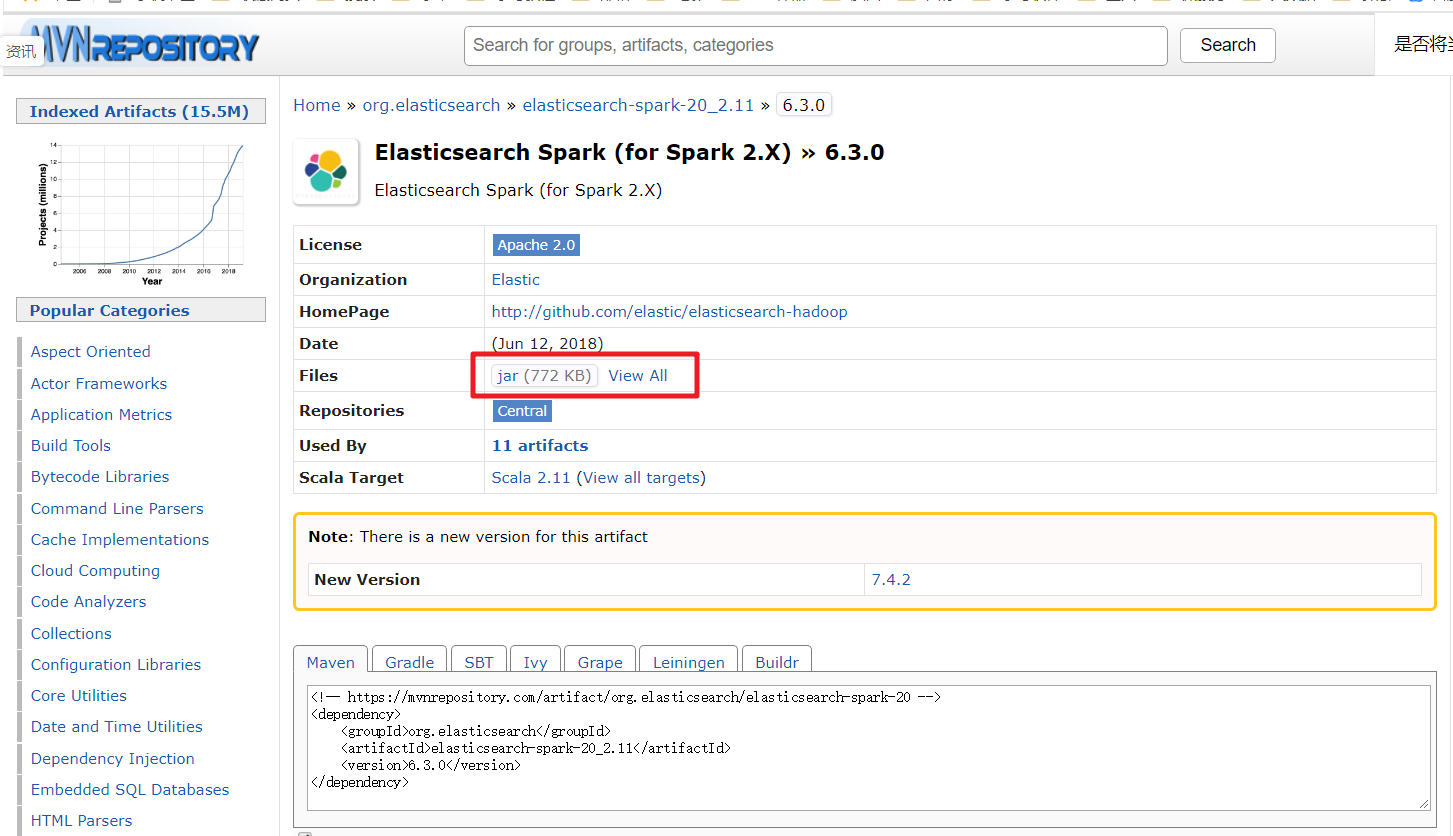Click the Elasticsearch Spark 6.3.0 page title
The height and width of the screenshot is (836, 1453).
click(x=629, y=153)
